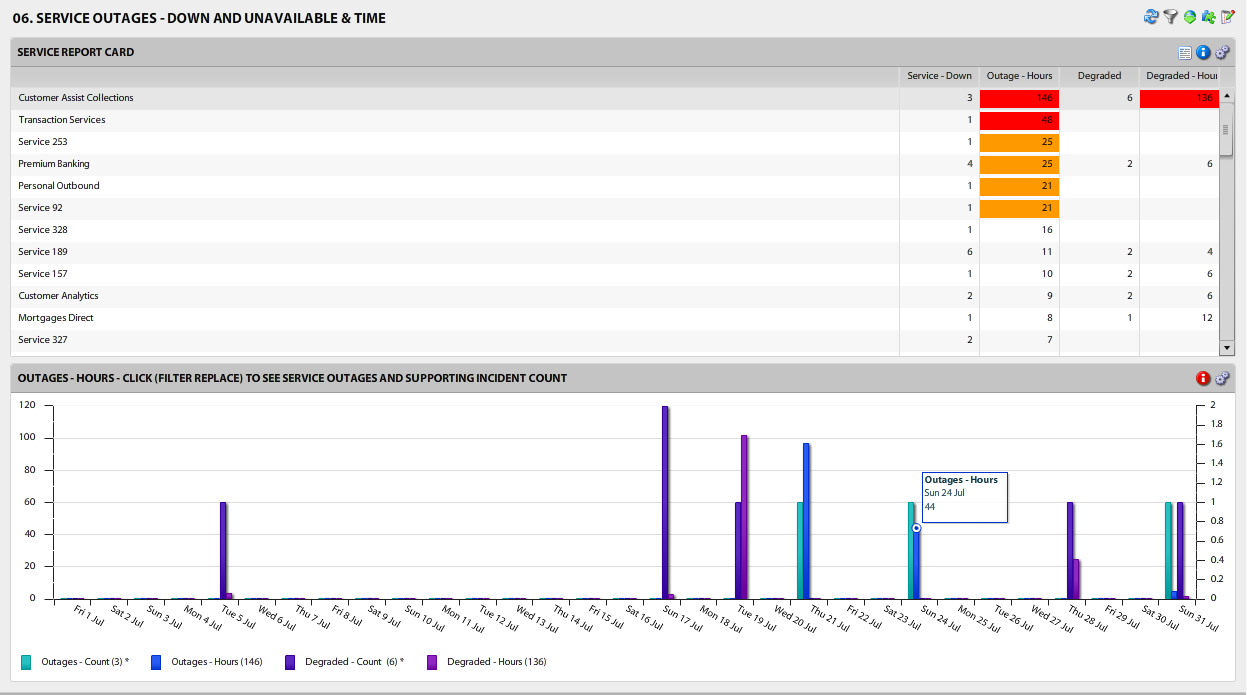
Task: Open the report view icon on Service Report Card
Action: coord(1185,52)
